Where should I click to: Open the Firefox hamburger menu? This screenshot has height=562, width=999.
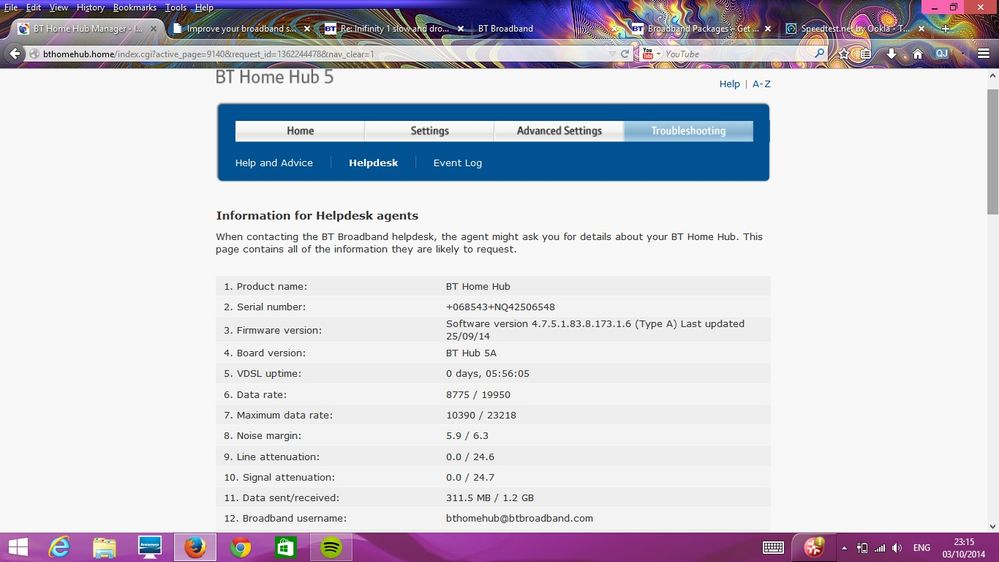point(984,54)
